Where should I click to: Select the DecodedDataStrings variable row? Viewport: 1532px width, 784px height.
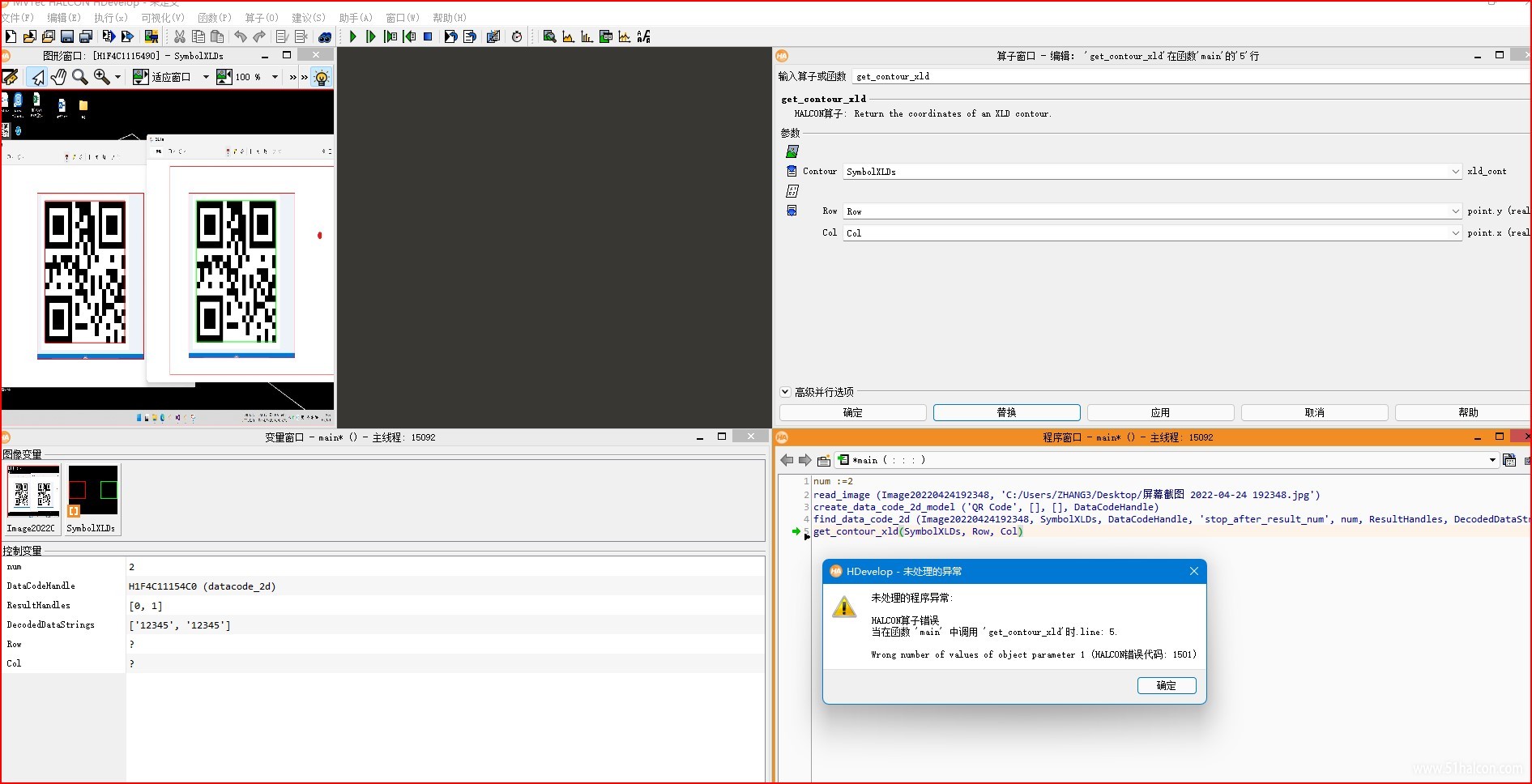pos(383,624)
